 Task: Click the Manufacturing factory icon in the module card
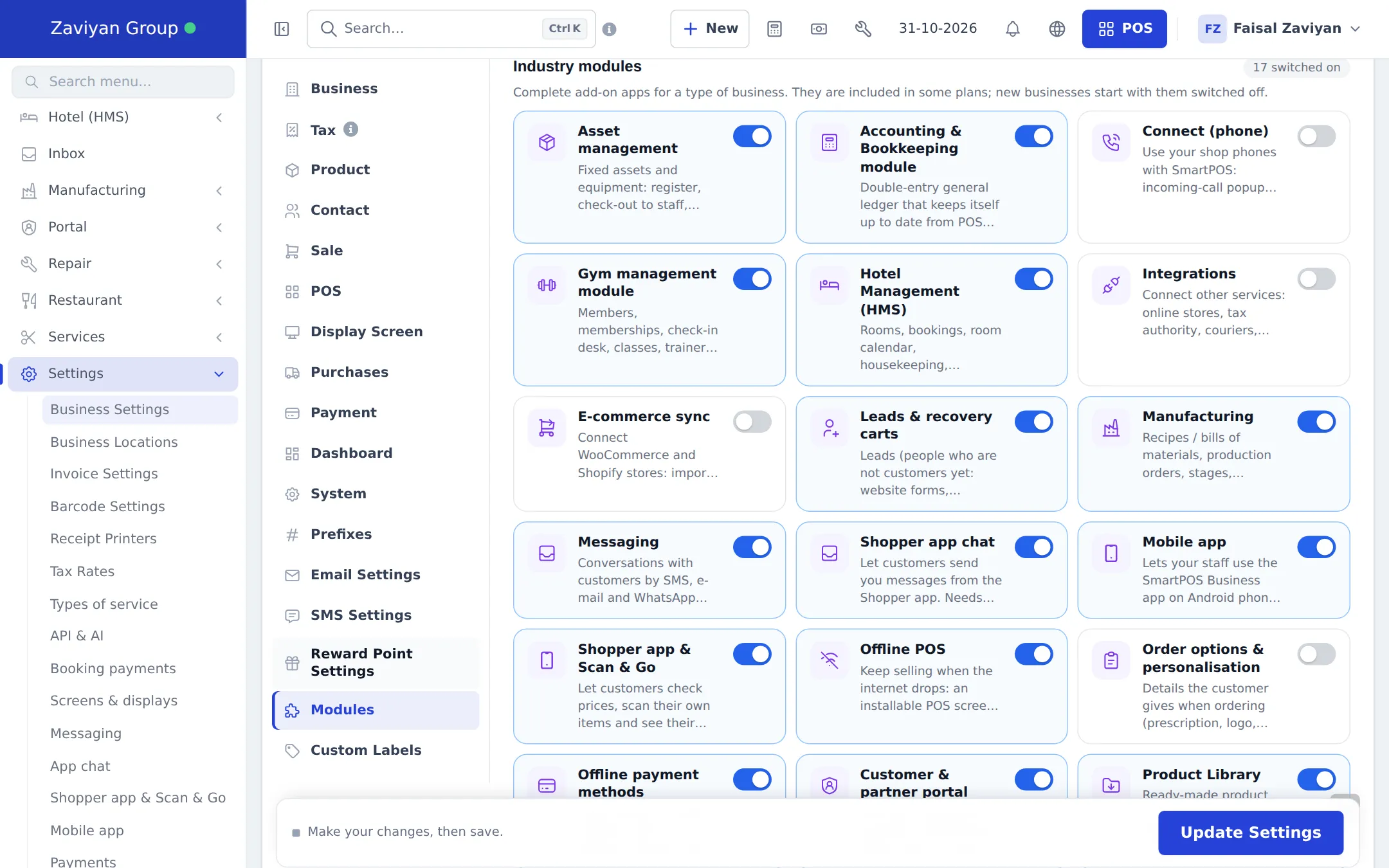click(x=1111, y=428)
